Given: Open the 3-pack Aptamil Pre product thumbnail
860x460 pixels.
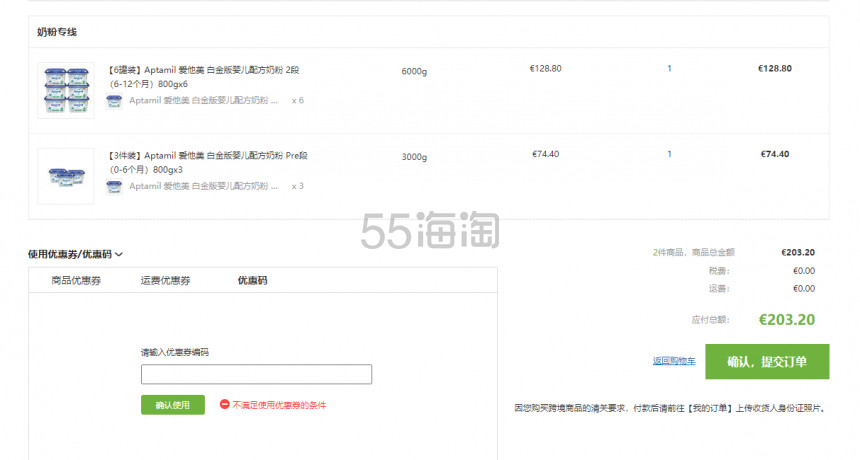Looking at the screenshot, I should coord(66,176).
